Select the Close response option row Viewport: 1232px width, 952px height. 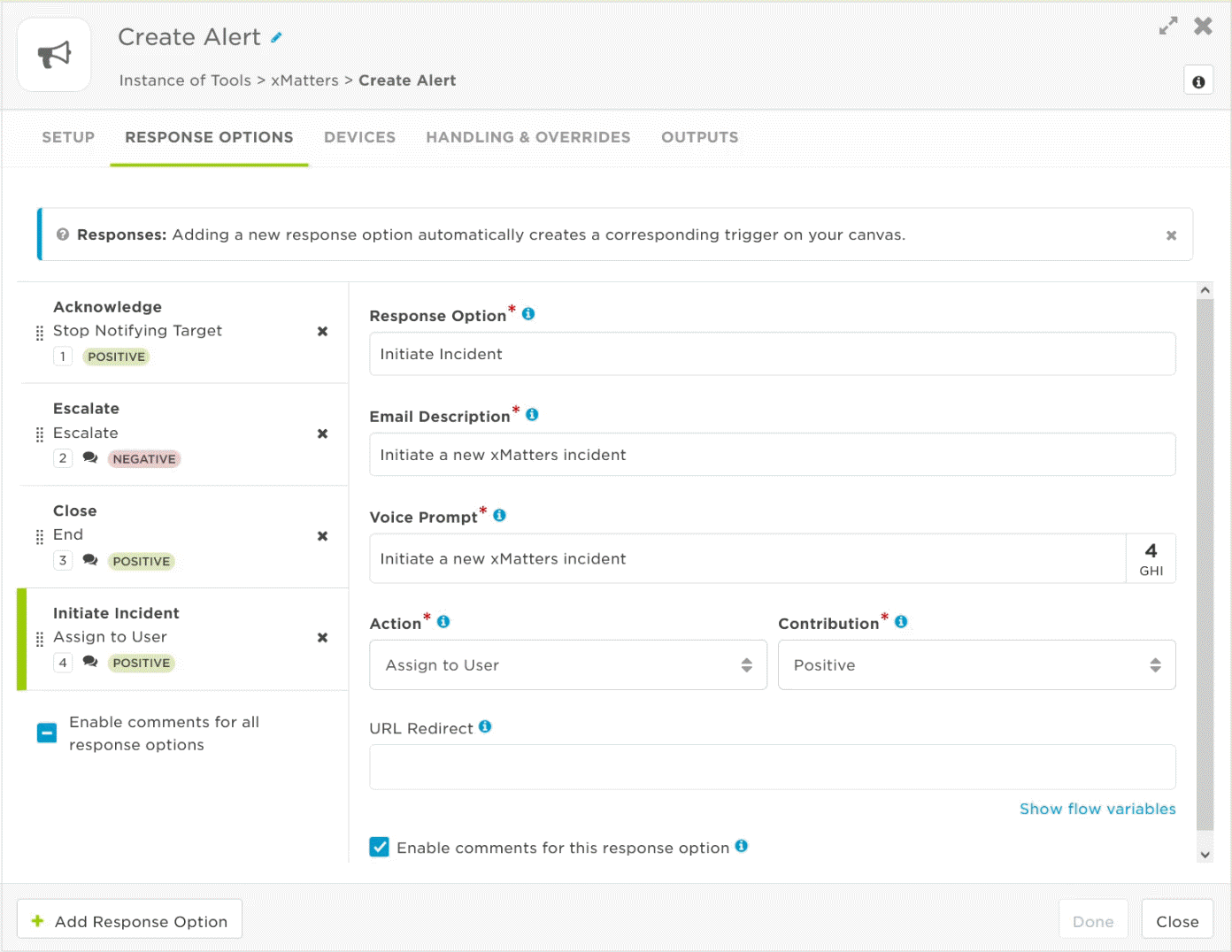point(183,537)
